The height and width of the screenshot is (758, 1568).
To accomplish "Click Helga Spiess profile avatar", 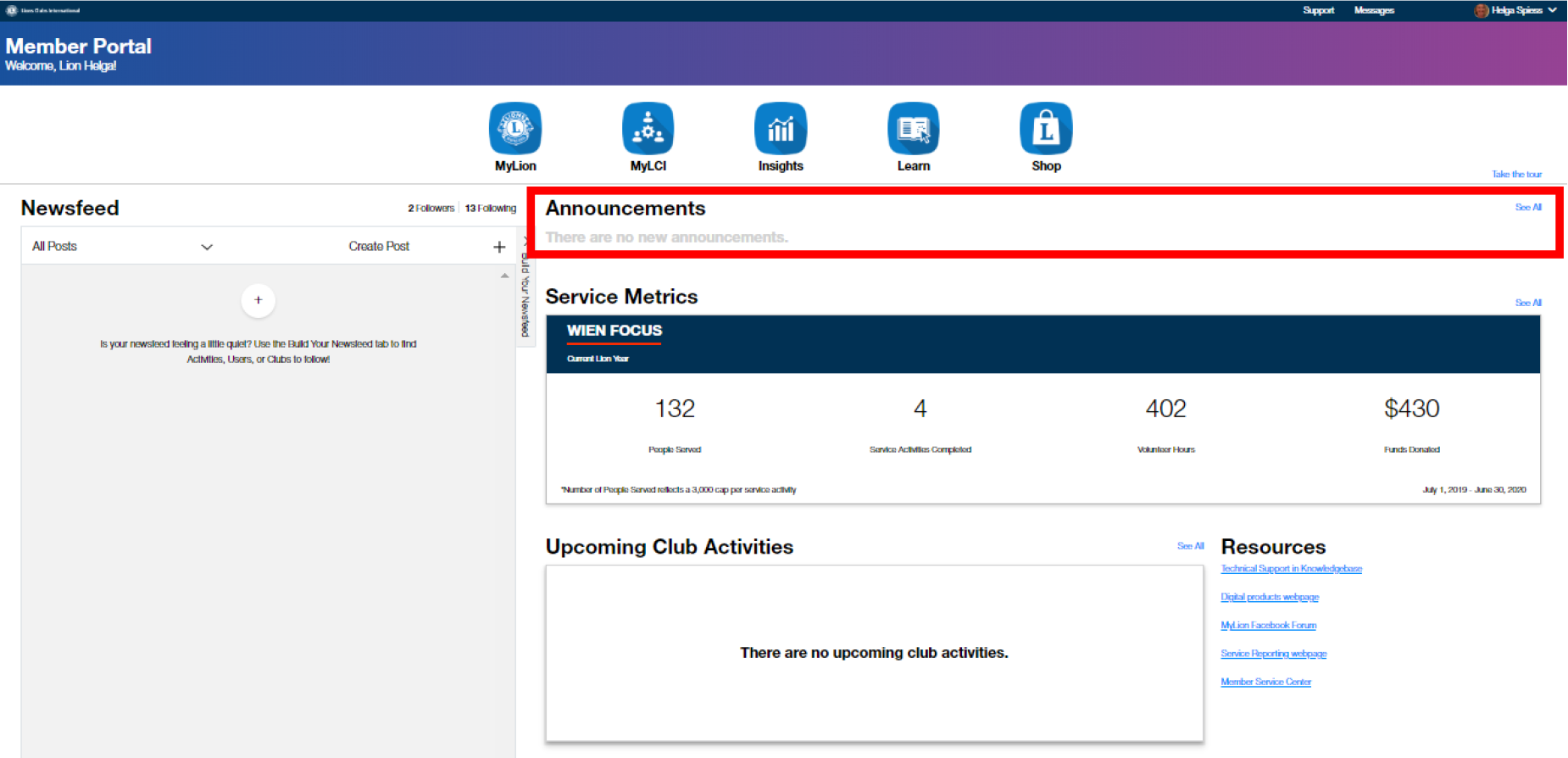I will 1481,10.
